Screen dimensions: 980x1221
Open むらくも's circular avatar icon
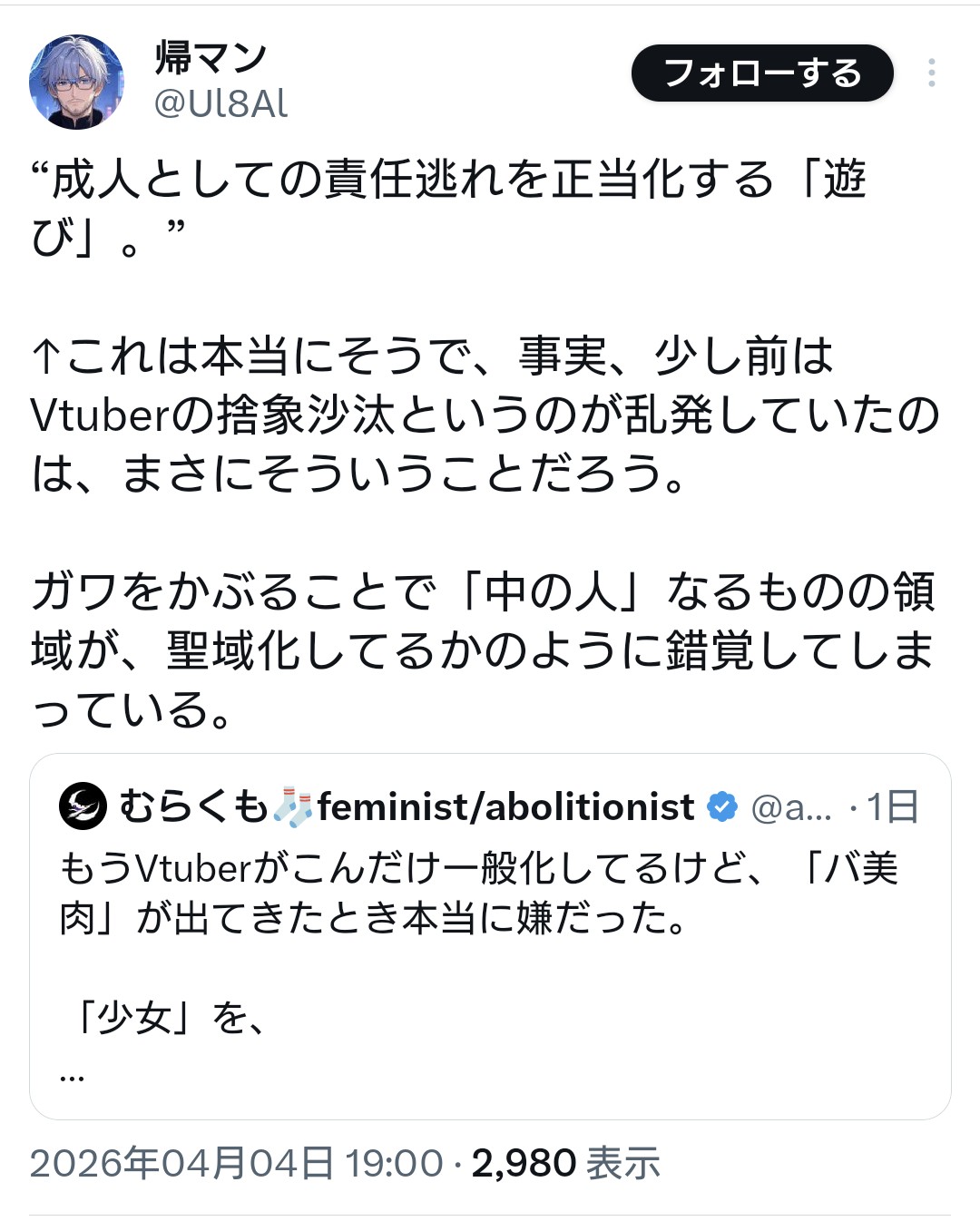pyautogui.click(x=83, y=806)
